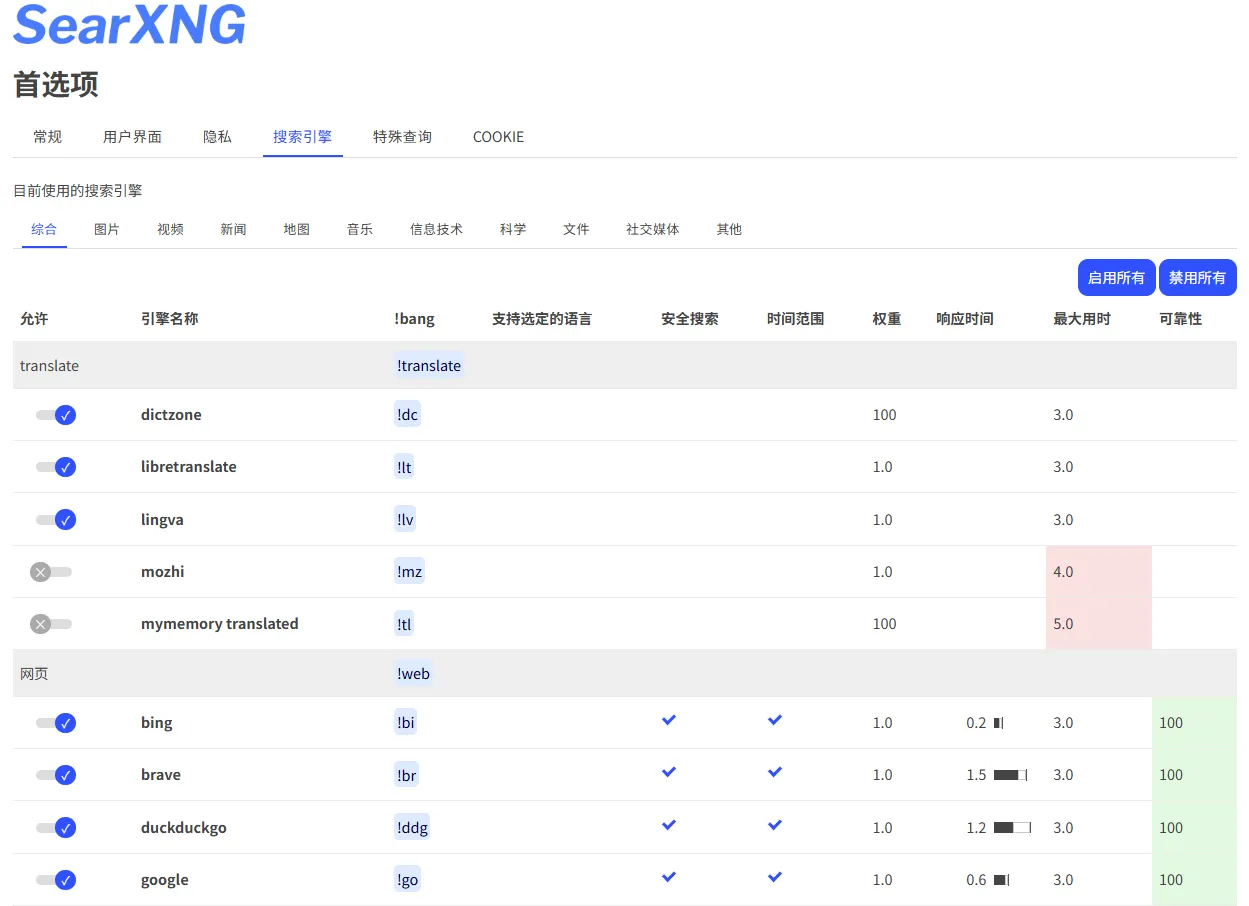Switch off the lingva engine toggle
The image size is (1249, 906).
tap(56, 520)
